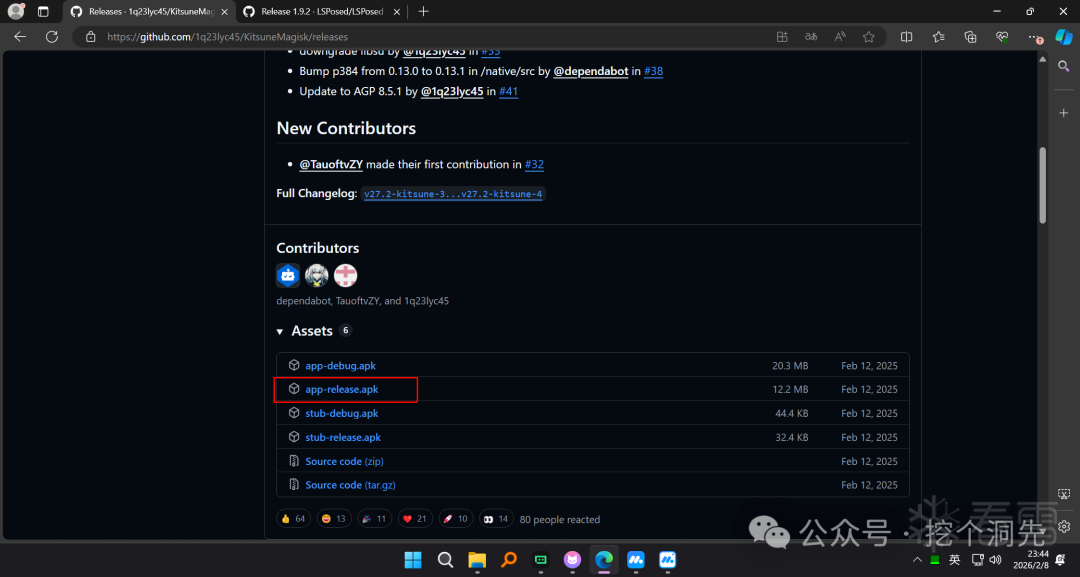Open a new browser tab
The width and height of the screenshot is (1080, 577).
click(423, 11)
